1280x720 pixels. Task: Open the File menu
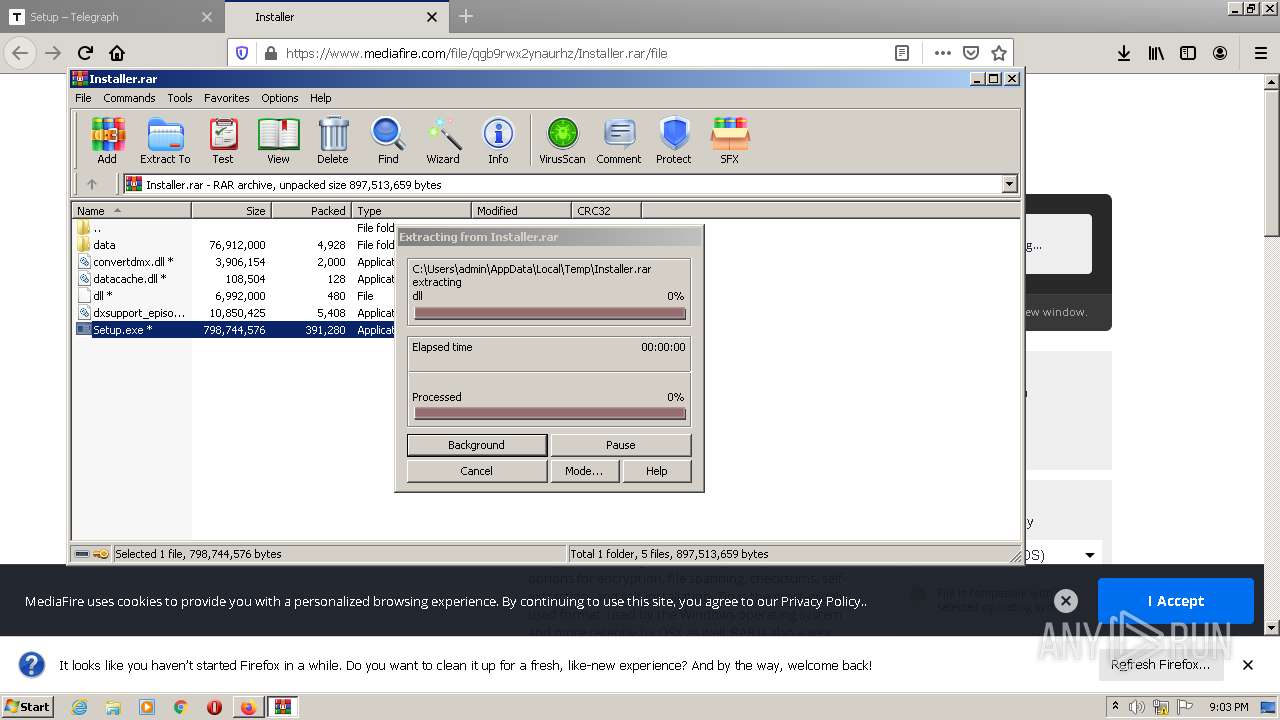[x=83, y=98]
